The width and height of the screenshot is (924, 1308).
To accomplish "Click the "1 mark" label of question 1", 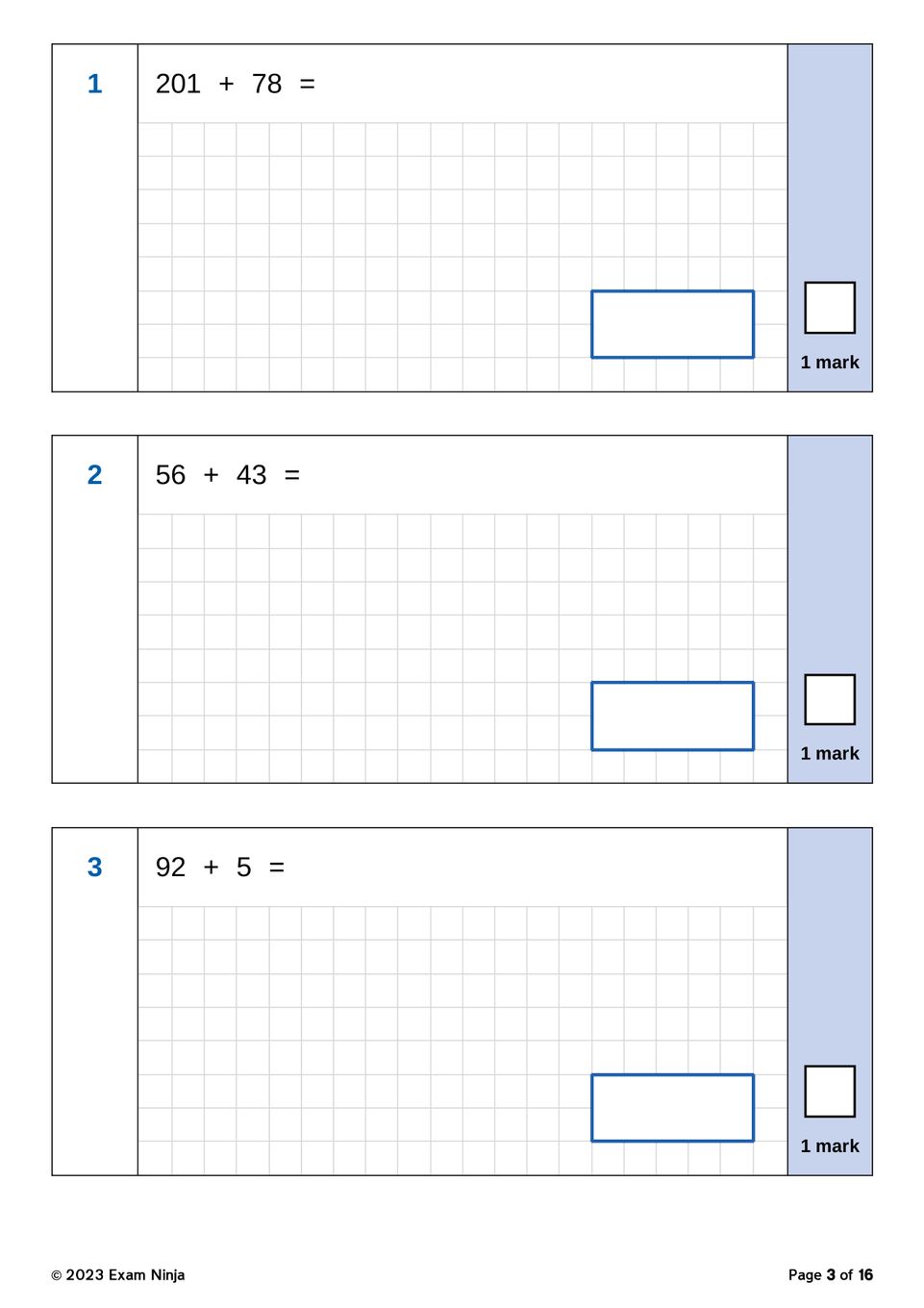I will (830, 363).
